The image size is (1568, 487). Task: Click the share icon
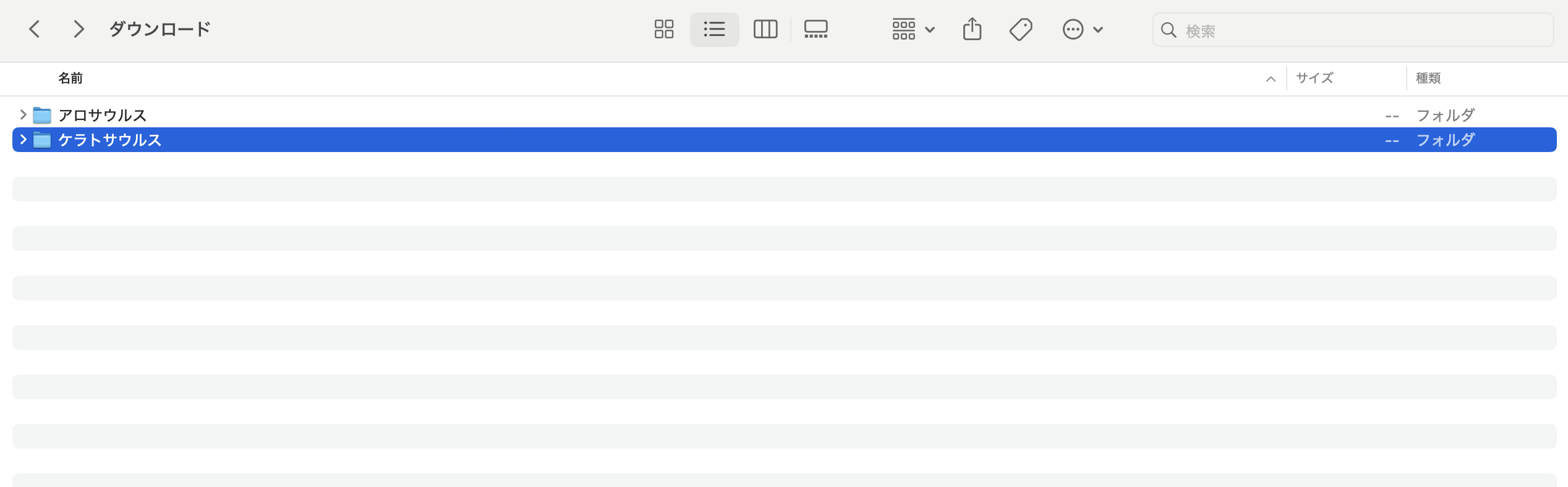(x=972, y=29)
